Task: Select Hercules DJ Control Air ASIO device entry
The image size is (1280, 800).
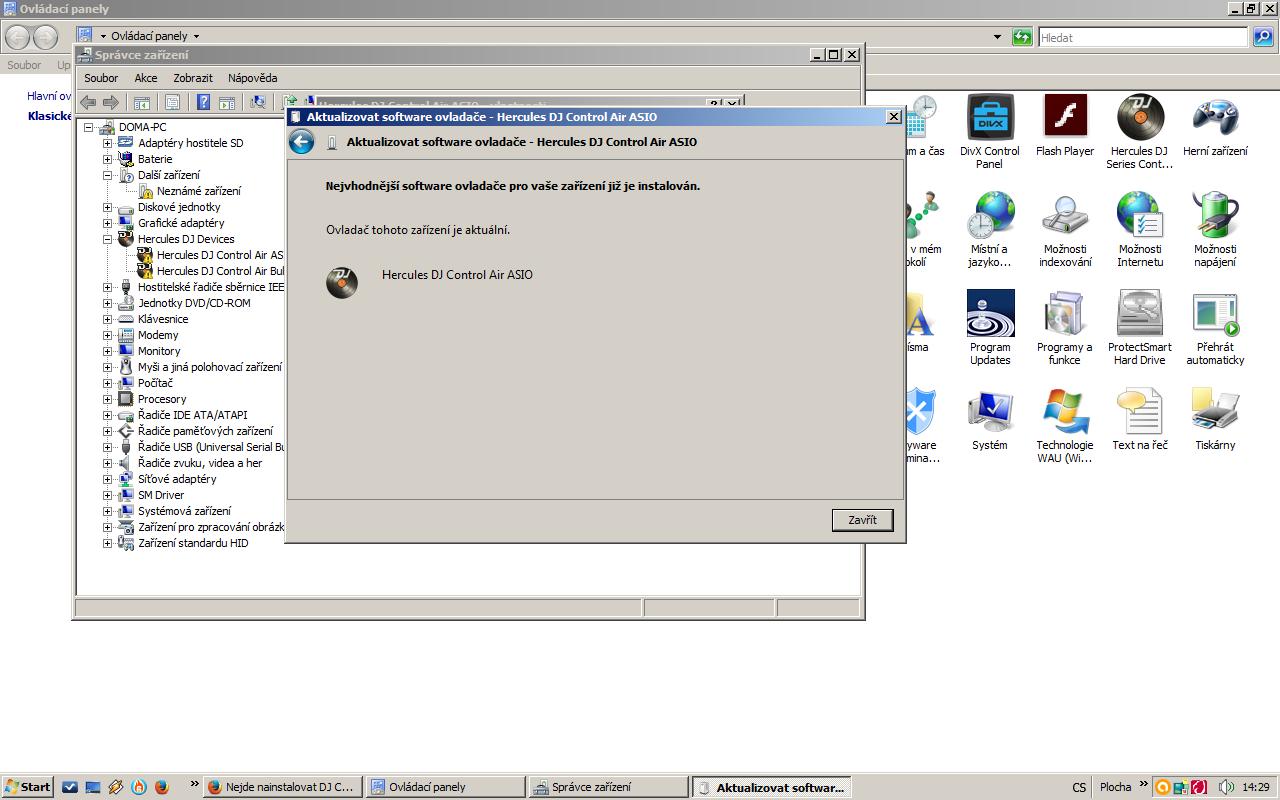Action: click(220, 255)
